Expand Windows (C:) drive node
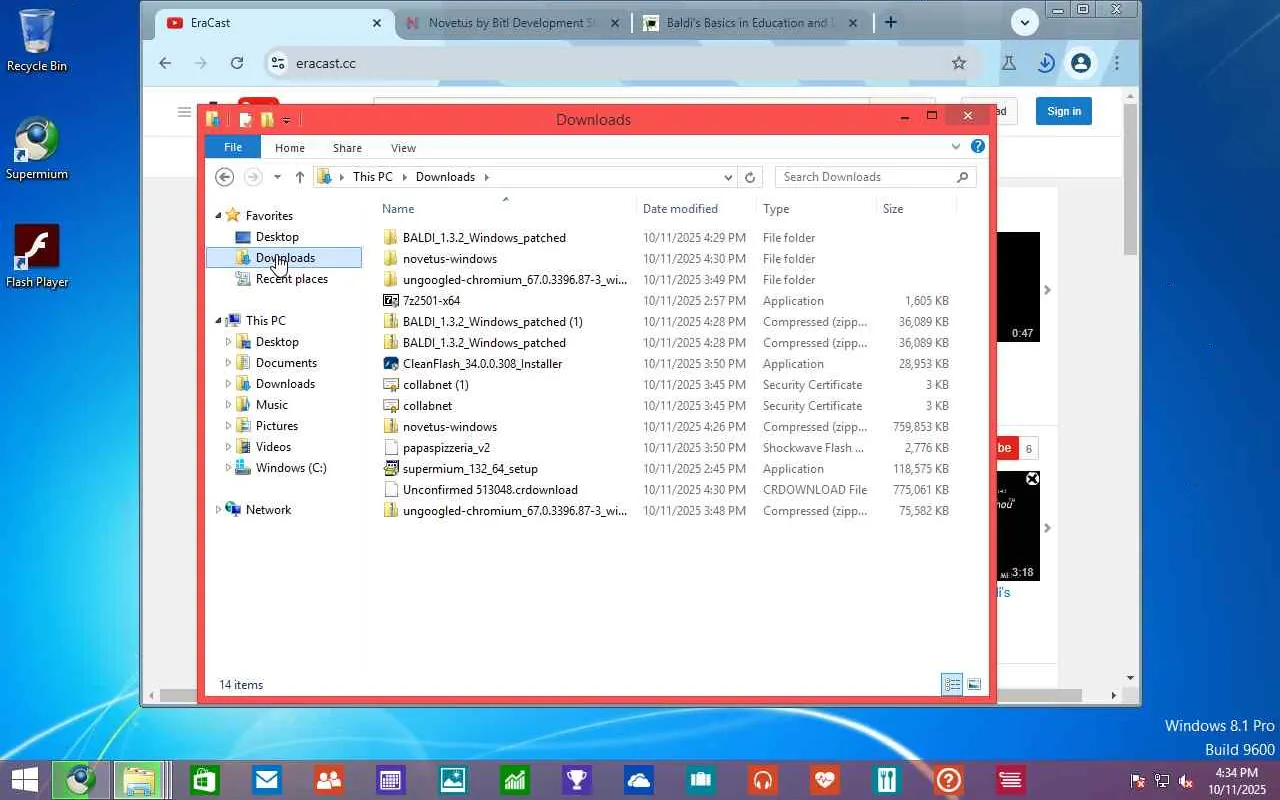Viewport: 1280px width, 800px height. pos(228,468)
